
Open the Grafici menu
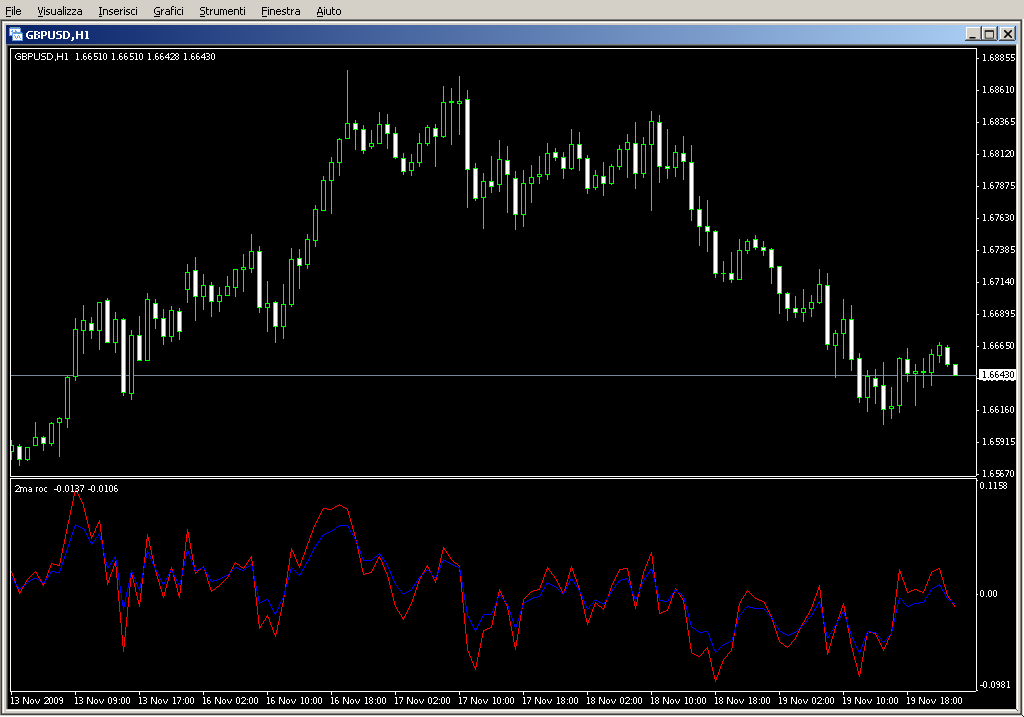[x=168, y=11]
